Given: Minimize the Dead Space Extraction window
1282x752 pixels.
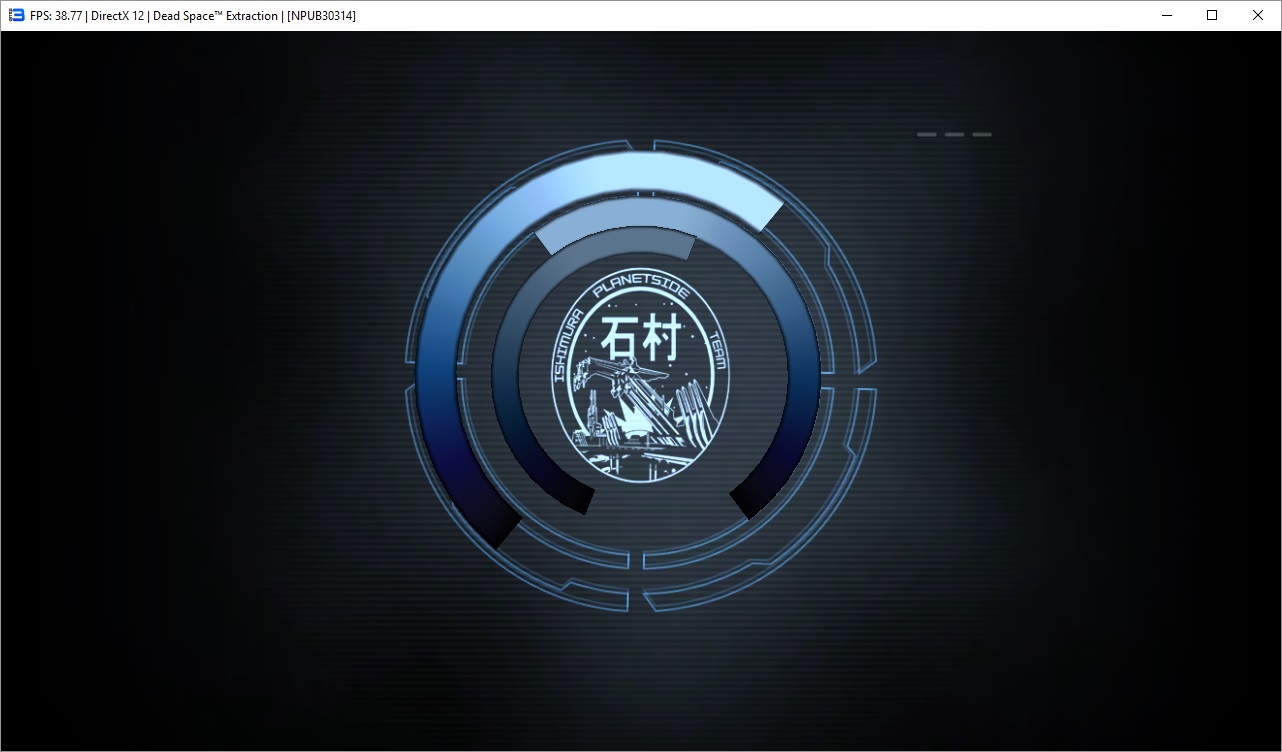Looking at the screenshot, I should [x=1166, y=15].
